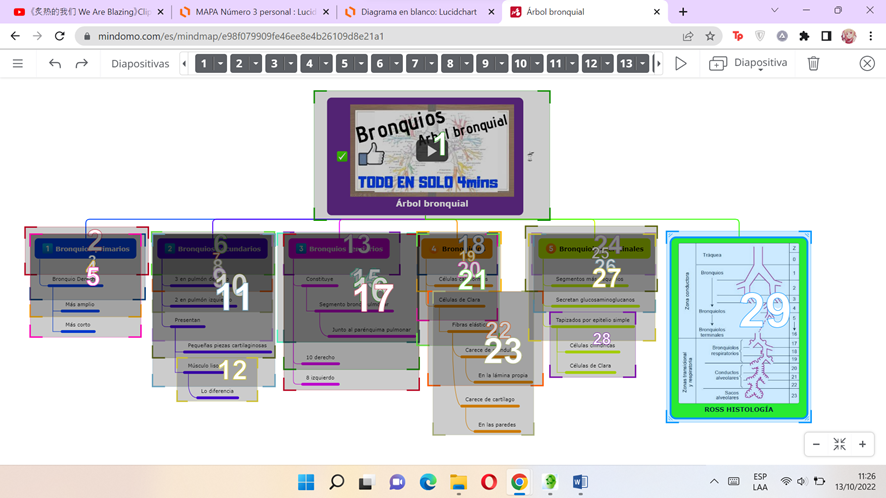This screenshot has height=498, width=886.
Task: Open Chrome three-dot menu
Action: [x=871, y=36]
